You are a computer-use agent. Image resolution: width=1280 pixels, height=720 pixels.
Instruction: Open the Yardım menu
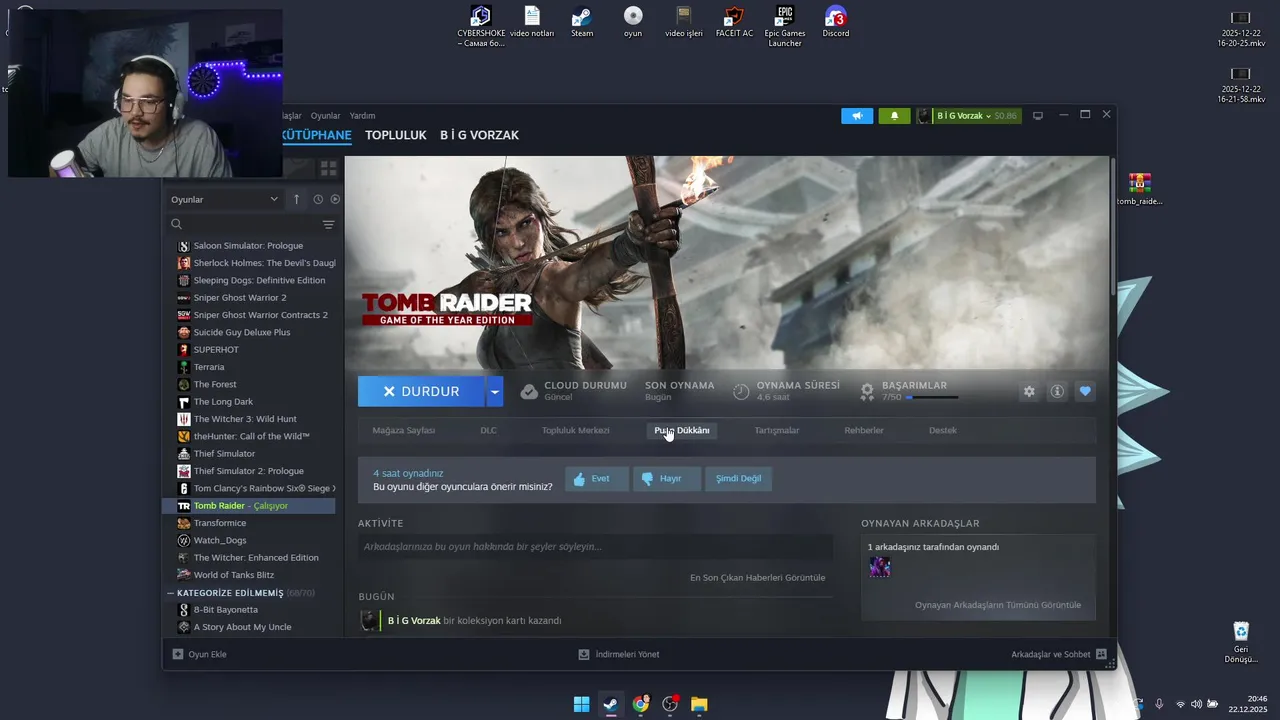[x=362, y=116]
